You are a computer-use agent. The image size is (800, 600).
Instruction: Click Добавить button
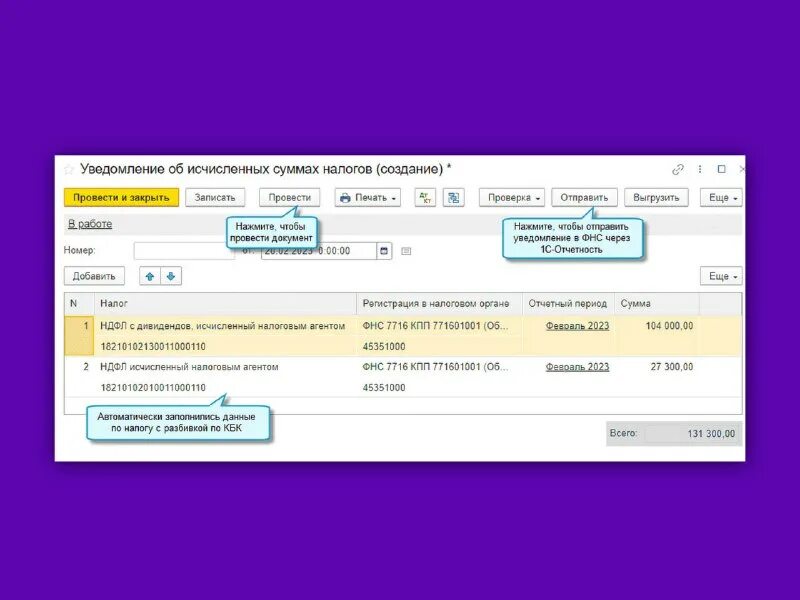coord(94,276)
